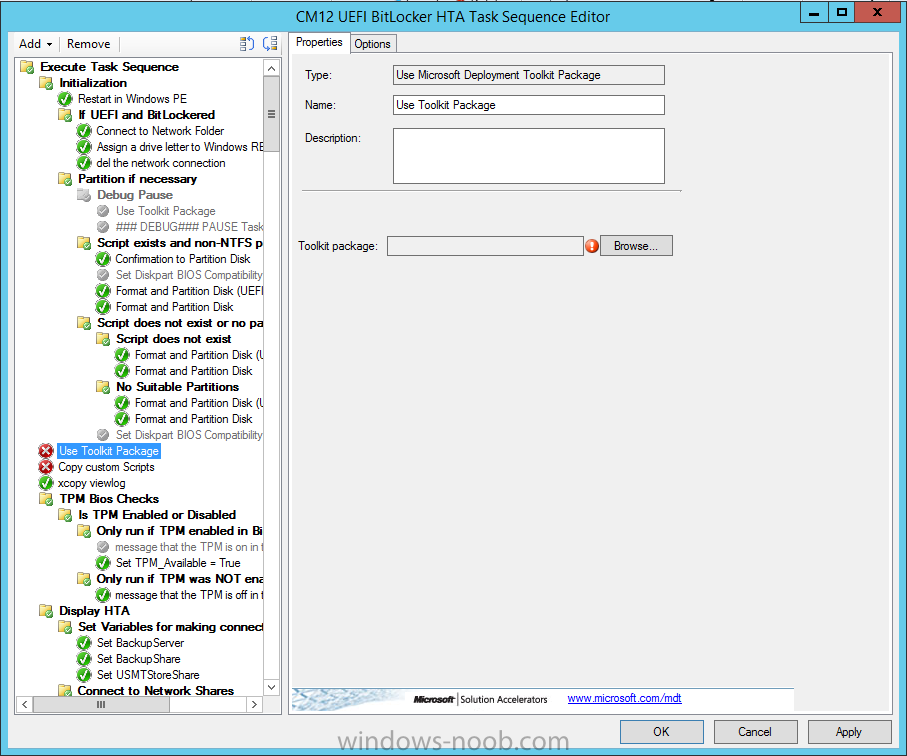Select the If UEFI and BitLockered group

(146, 115)
